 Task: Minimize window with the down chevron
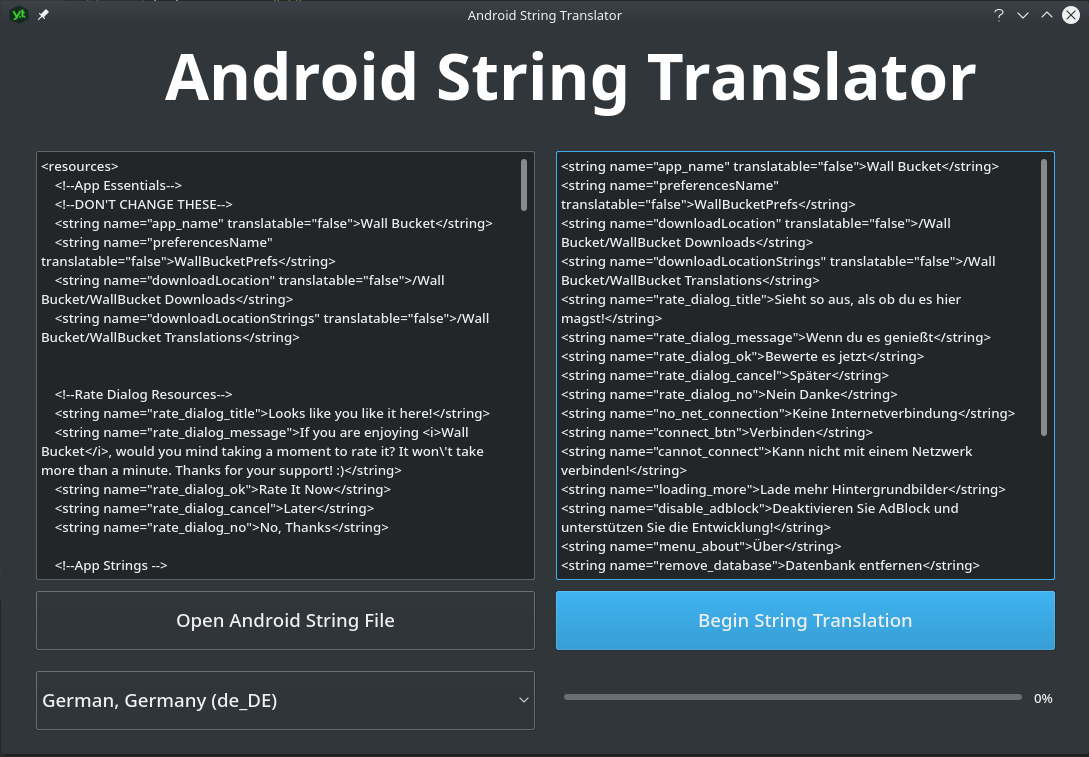coord(1023,15)
